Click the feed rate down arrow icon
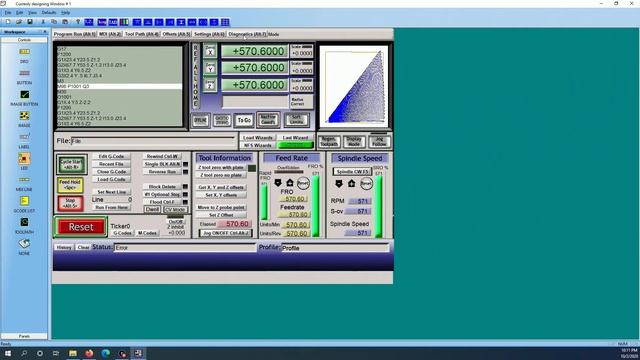The width and height of the screenshot is (640, 360). (x=278, y=183)
